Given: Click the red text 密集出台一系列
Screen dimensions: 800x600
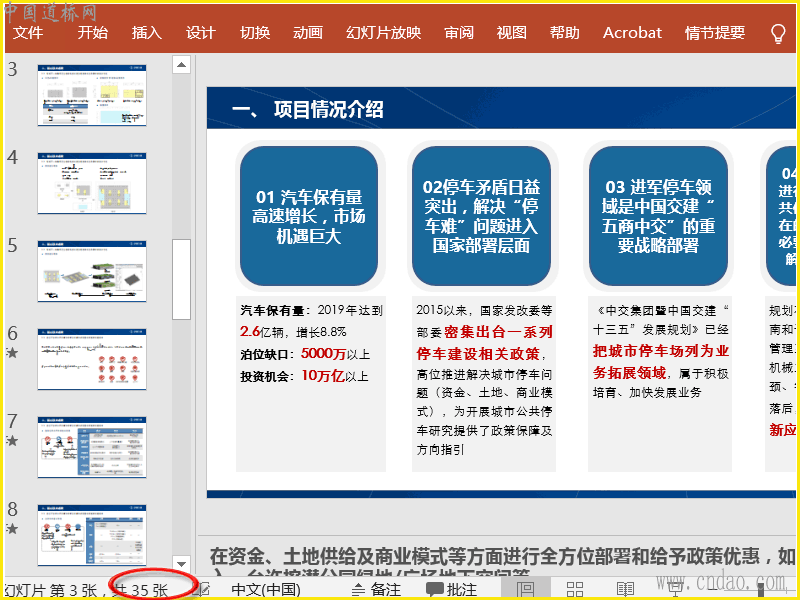Looking at the screenshot, I should (498, 332).
